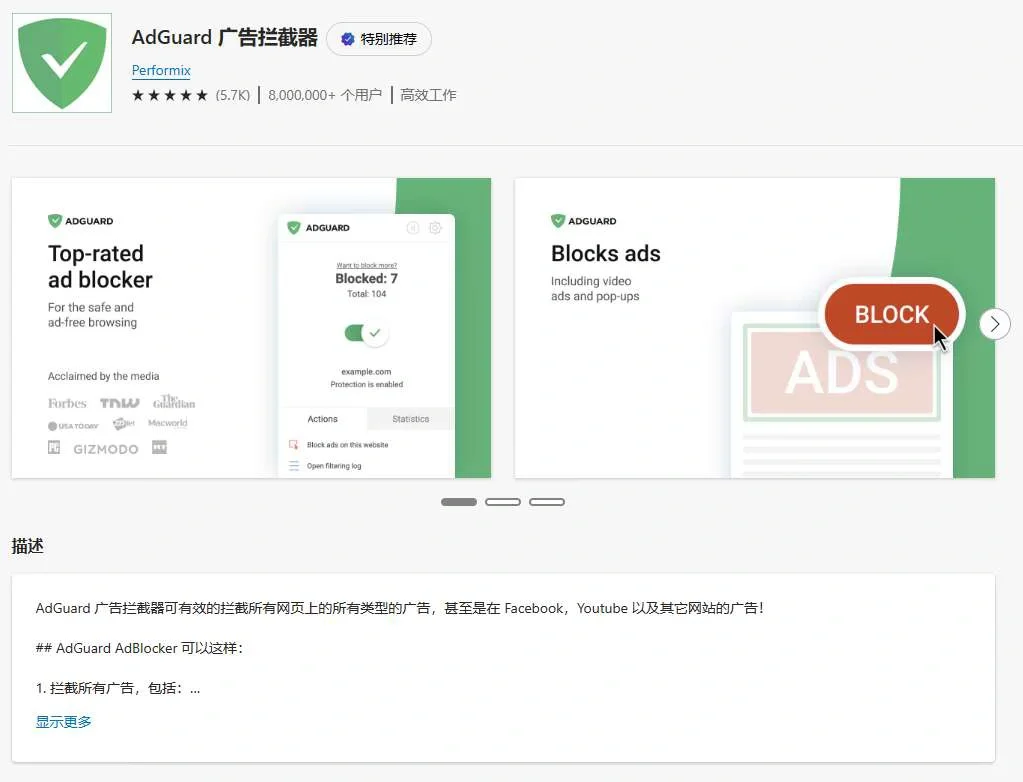
Task: Click the USA Today media logo
Action: [72, 426]
